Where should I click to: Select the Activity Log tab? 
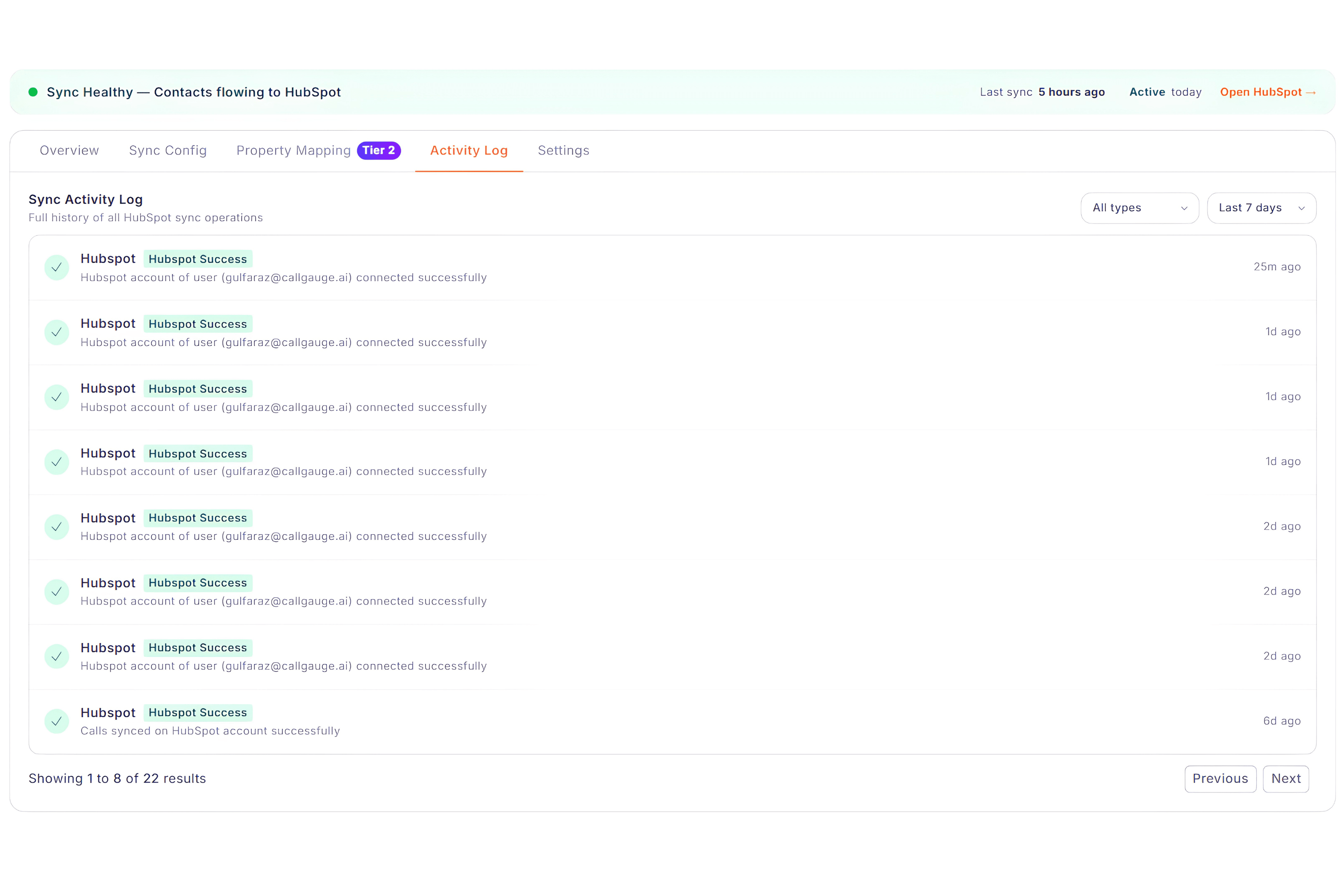click(x=469, y=150)
